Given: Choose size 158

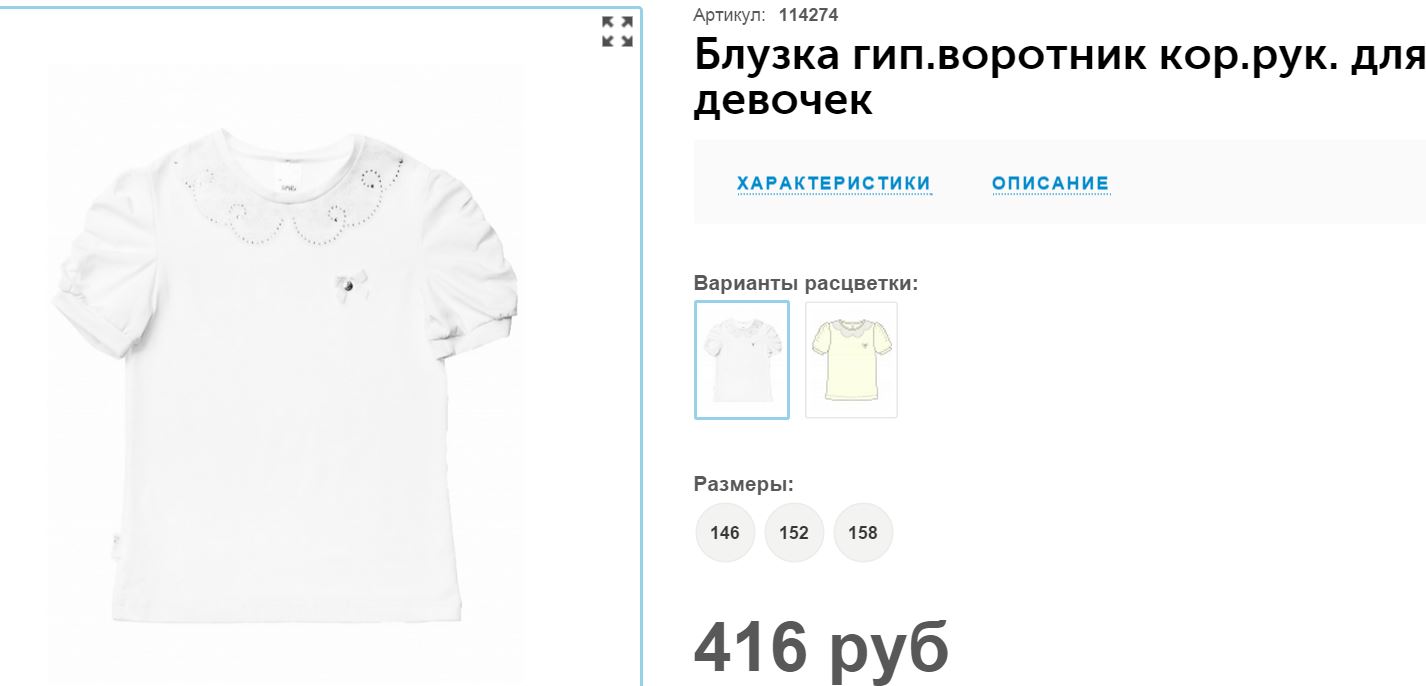Looking at the screenshot, I should tap(863, 532).
